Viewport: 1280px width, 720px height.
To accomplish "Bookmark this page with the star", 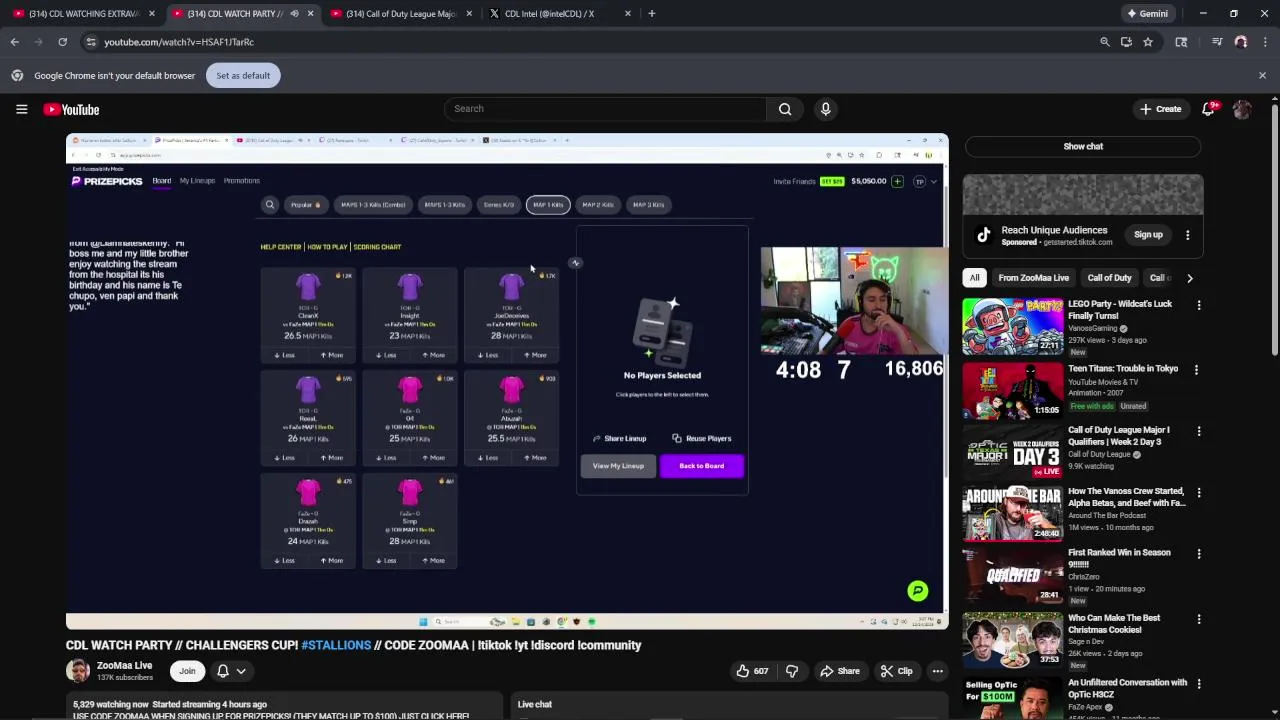I will pos(1148,42).
